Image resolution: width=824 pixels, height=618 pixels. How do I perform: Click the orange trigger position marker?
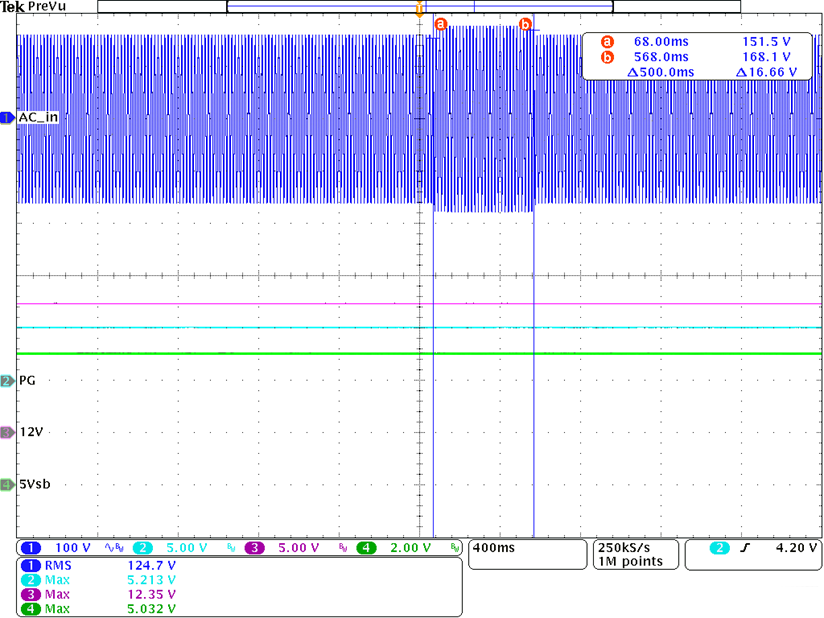coord(419,9)
